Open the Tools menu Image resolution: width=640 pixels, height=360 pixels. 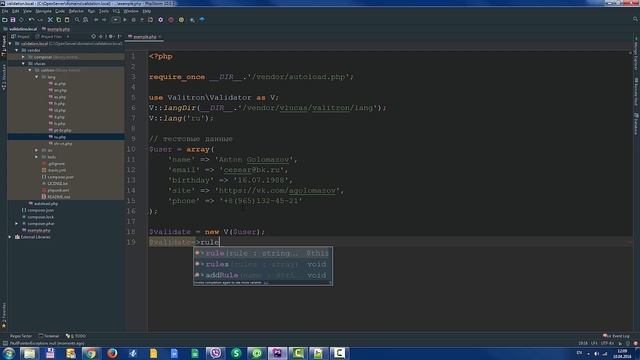(x=104, y=11)
